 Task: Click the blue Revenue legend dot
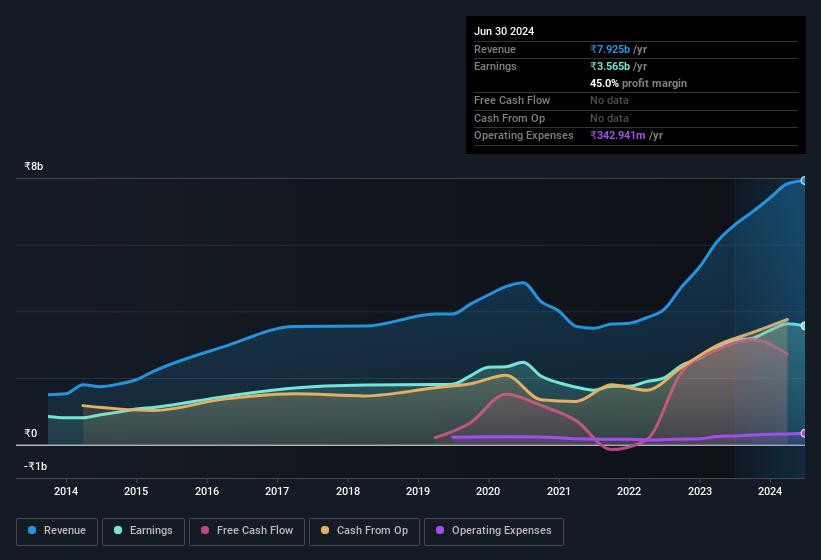point(33,531)
